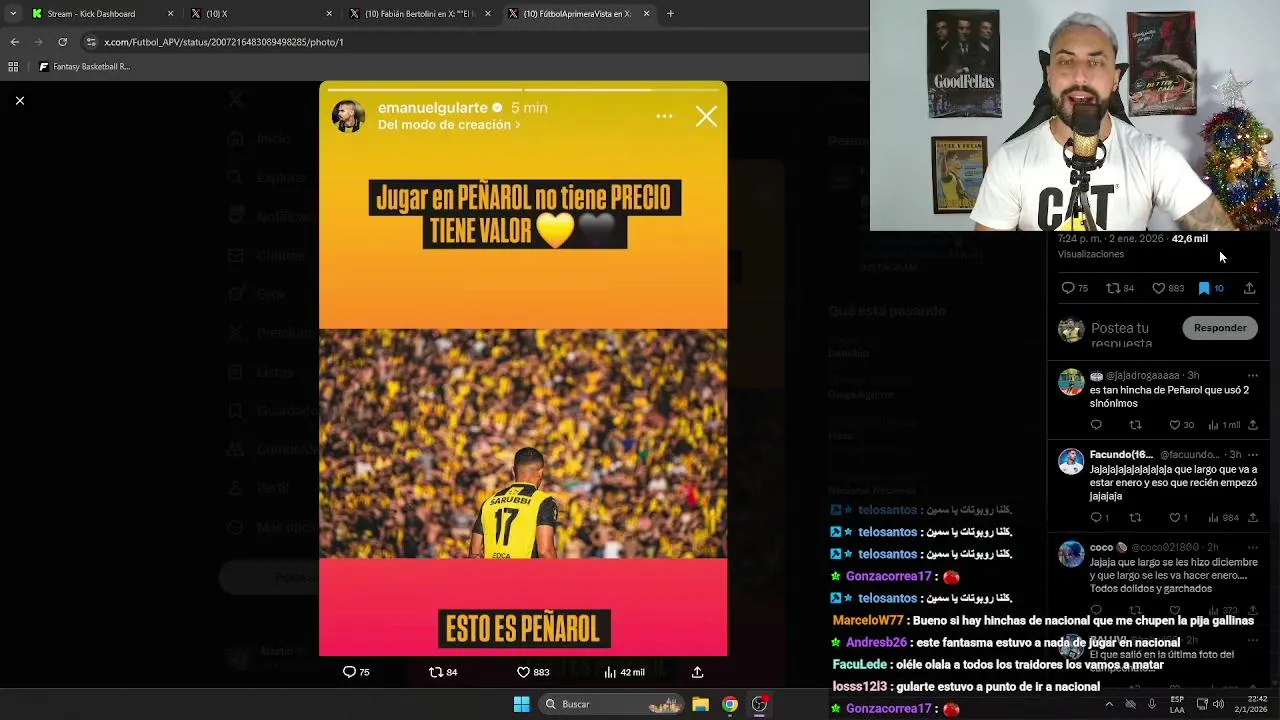Share Facundo's reply

pos(1252,517)
